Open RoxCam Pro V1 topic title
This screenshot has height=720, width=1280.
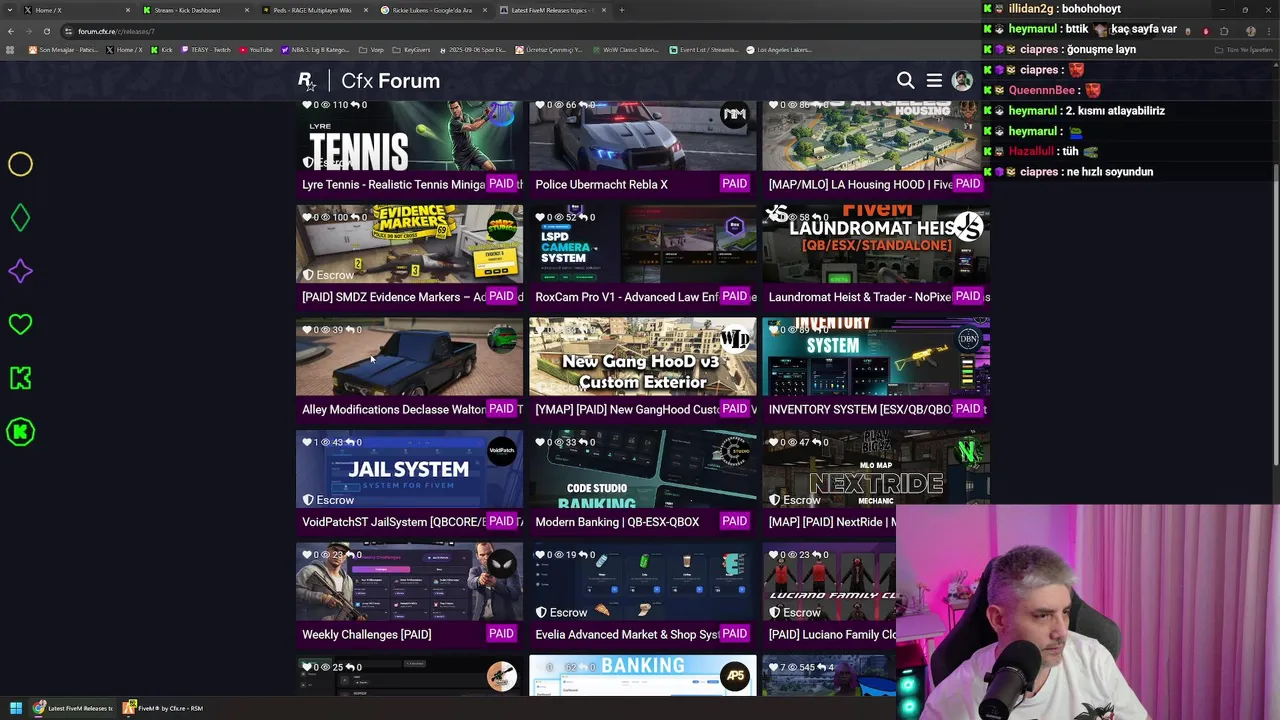coord(627,297)
